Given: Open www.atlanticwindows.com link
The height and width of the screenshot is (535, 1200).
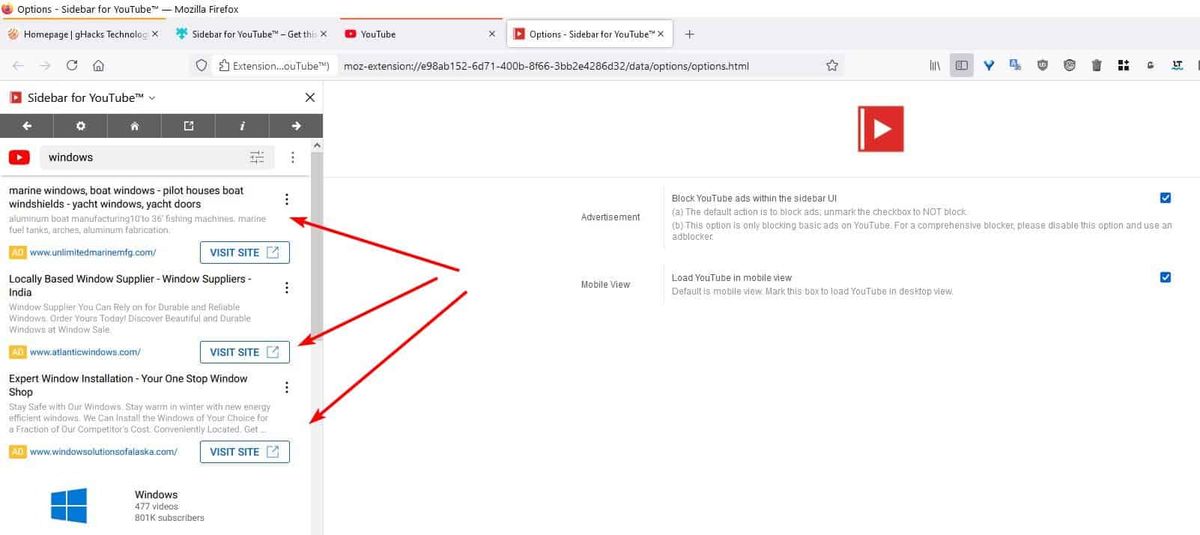Looking at the screenshot, I should click(x=85, y=352).
